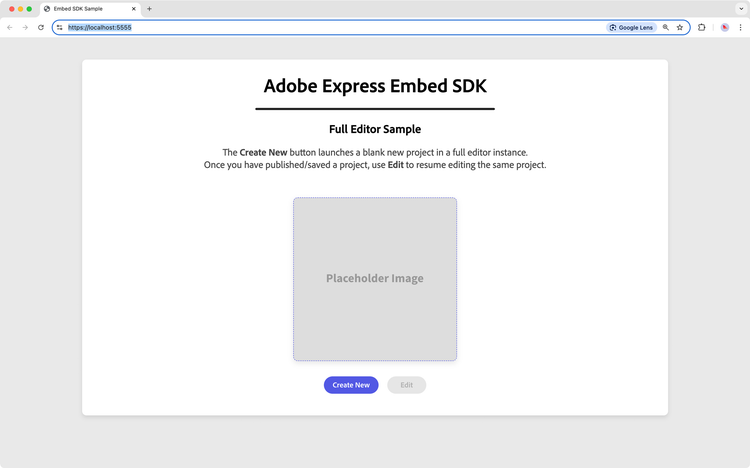Click the localhost:5555 address bar
This screenshot has width=750, height=468.
[x=300, y=28]
